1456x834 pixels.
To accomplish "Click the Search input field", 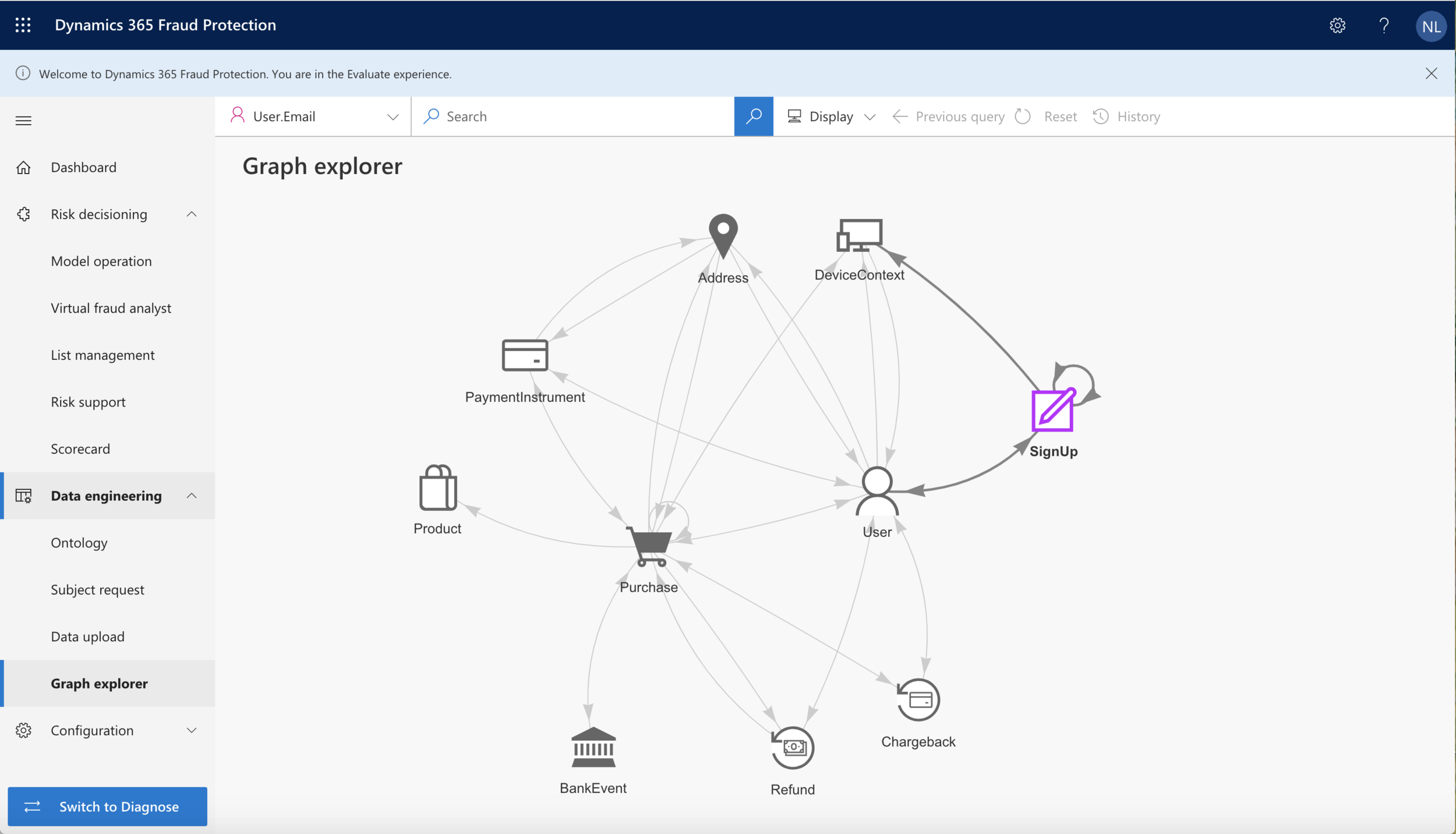I will click(x=573, y=116).
